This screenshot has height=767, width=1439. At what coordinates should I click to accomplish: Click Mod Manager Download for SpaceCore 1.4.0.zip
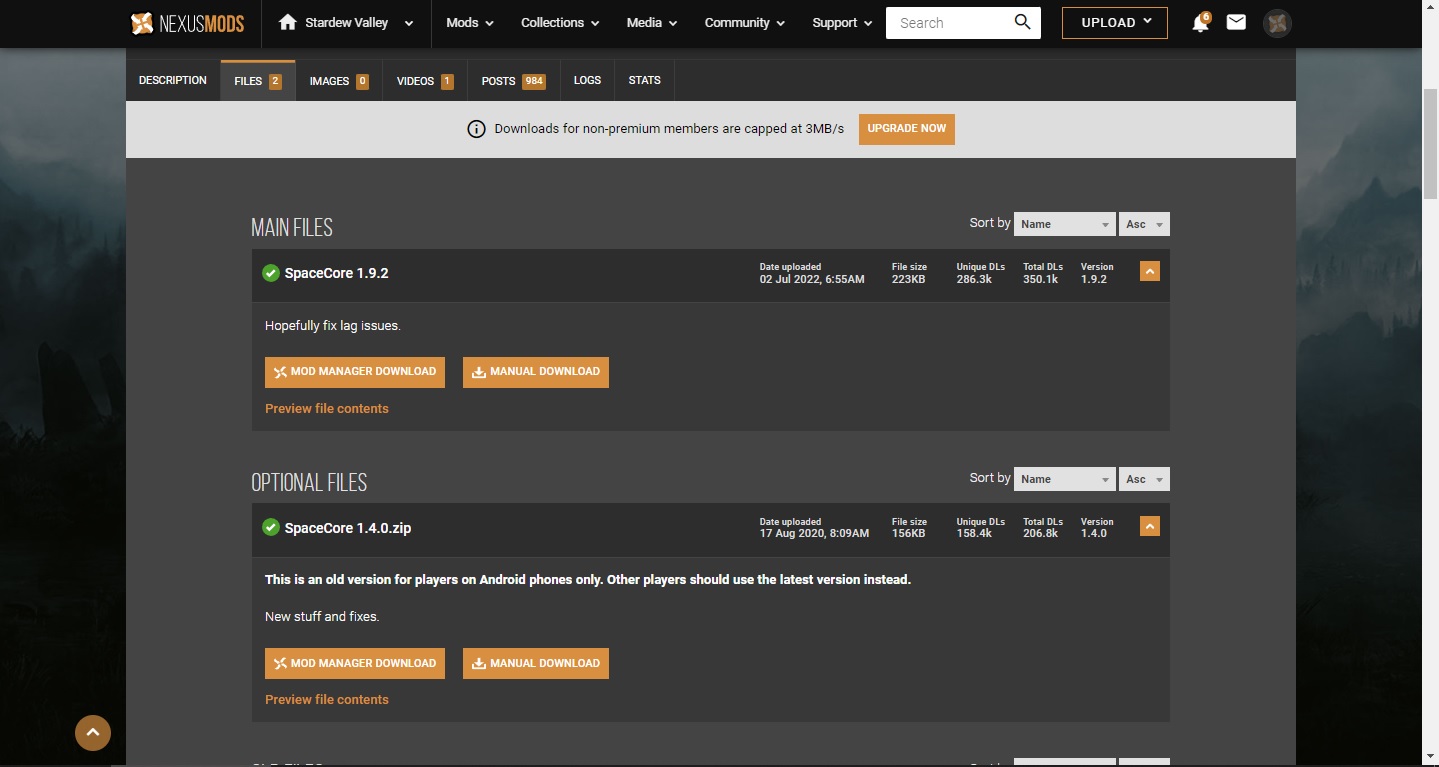point(355,664)
